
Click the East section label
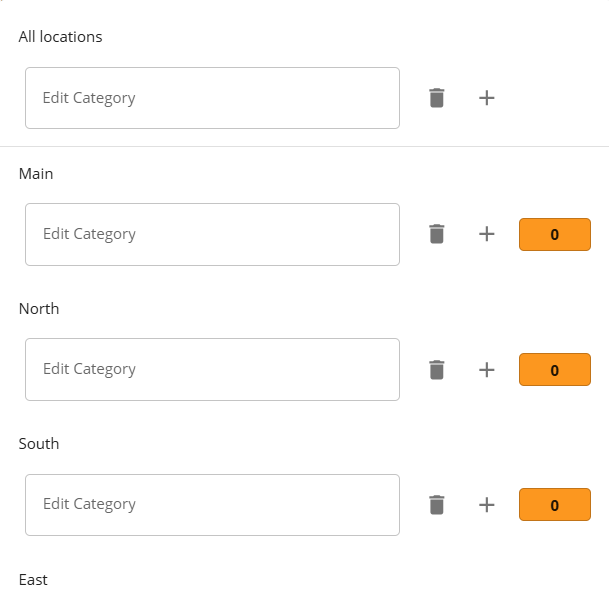(x=33, y=580)
